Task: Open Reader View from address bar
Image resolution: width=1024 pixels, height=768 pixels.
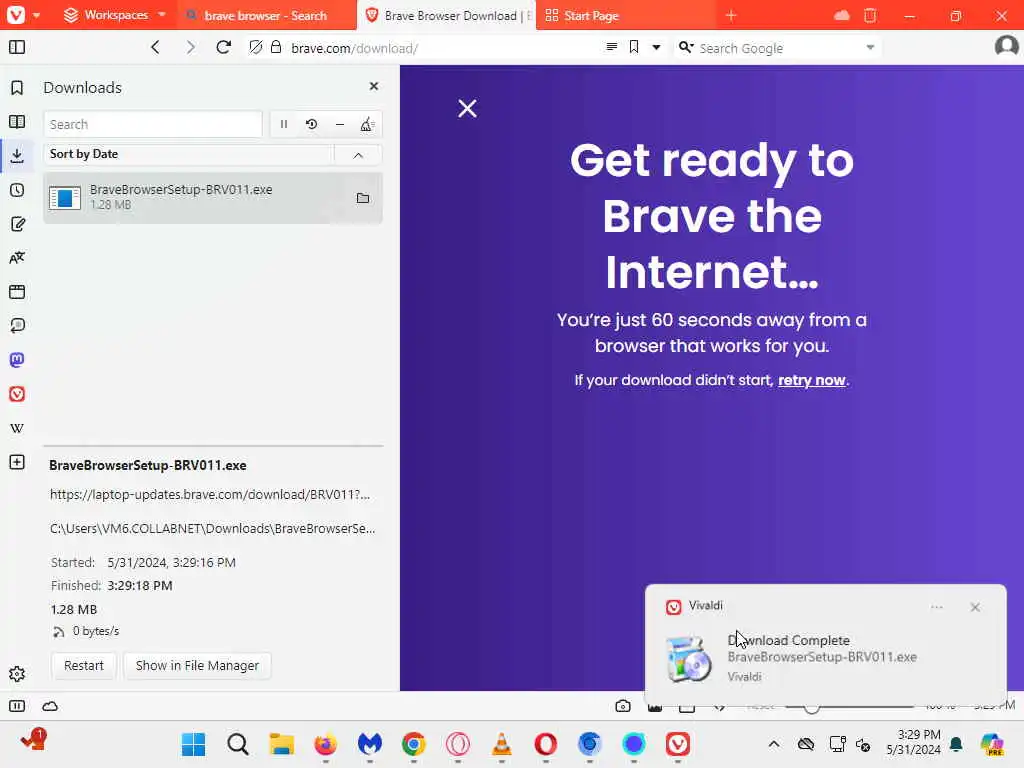Action: [612, 47]
